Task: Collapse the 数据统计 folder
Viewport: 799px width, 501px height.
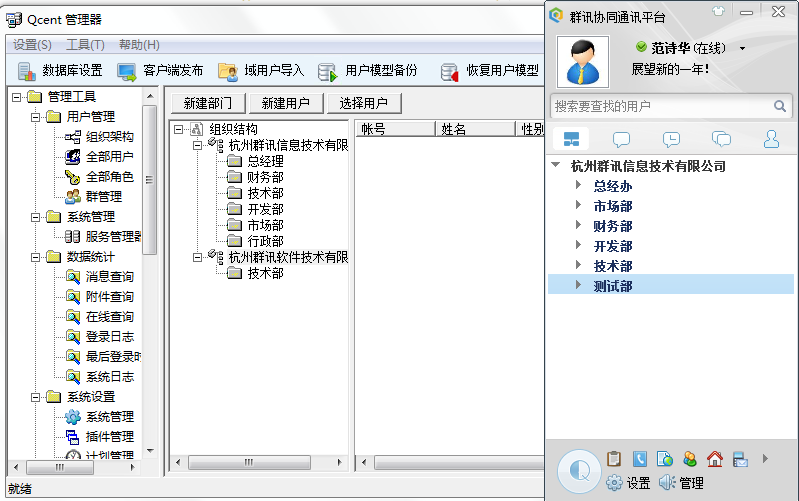Action: coord(35,257)
